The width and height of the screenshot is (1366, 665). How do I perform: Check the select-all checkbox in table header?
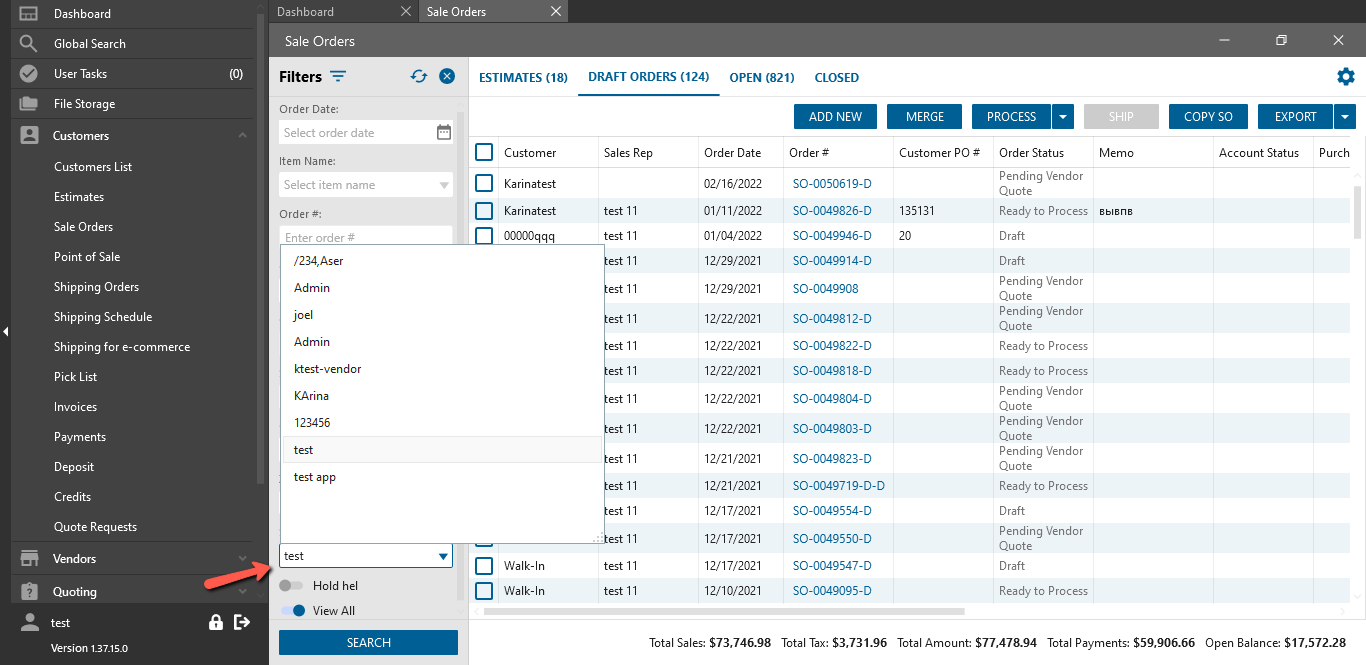[484, 152]
